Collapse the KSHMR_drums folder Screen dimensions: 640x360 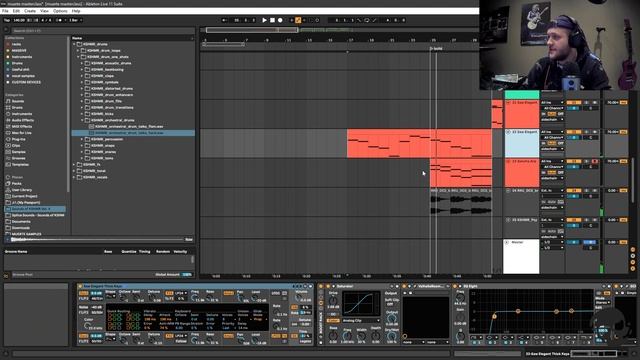(74, 44)
